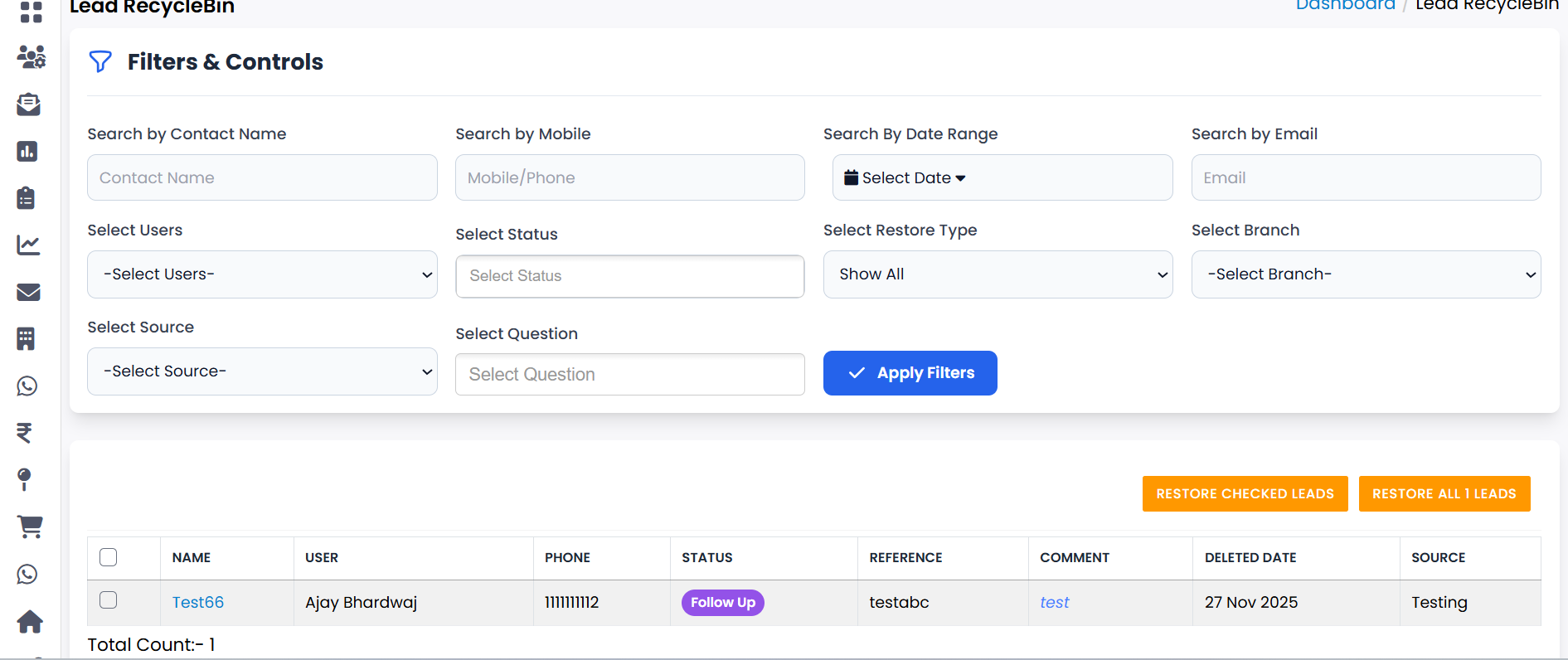
Task: Click the Filters & Controls heading
Action: [226, 62]
